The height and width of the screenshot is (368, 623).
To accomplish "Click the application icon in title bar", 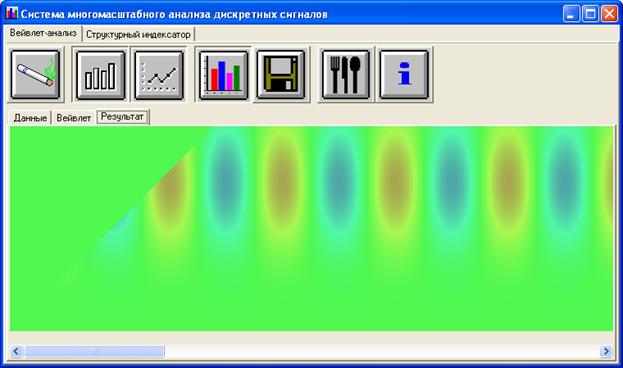I will (x=12, y=14).
